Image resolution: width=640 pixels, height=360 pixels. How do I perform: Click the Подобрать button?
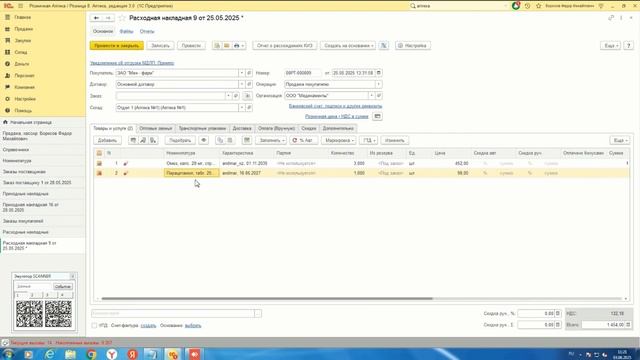point(180,140)
